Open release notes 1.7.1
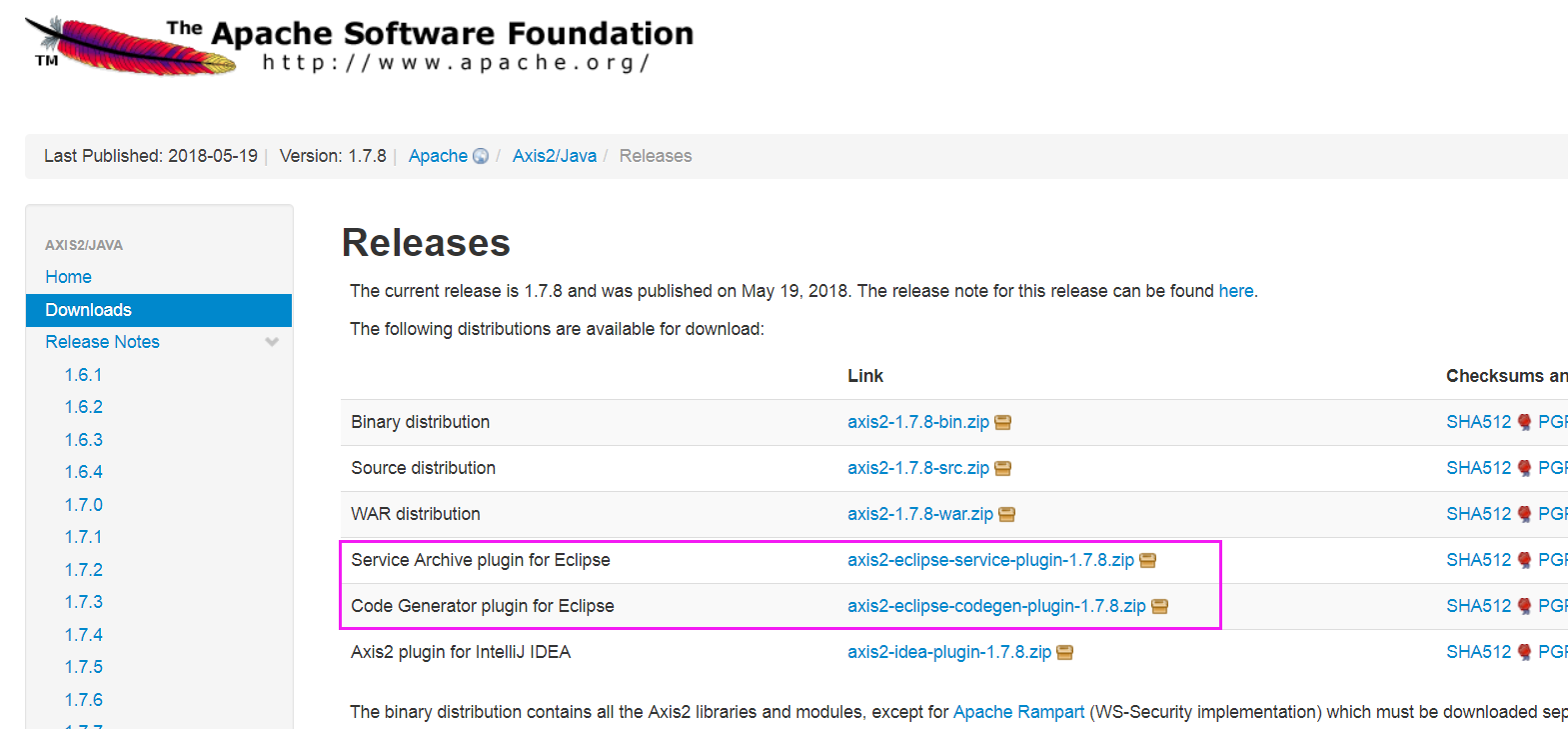Viewport: 1568px width, 729px height. tap(84, 537)
